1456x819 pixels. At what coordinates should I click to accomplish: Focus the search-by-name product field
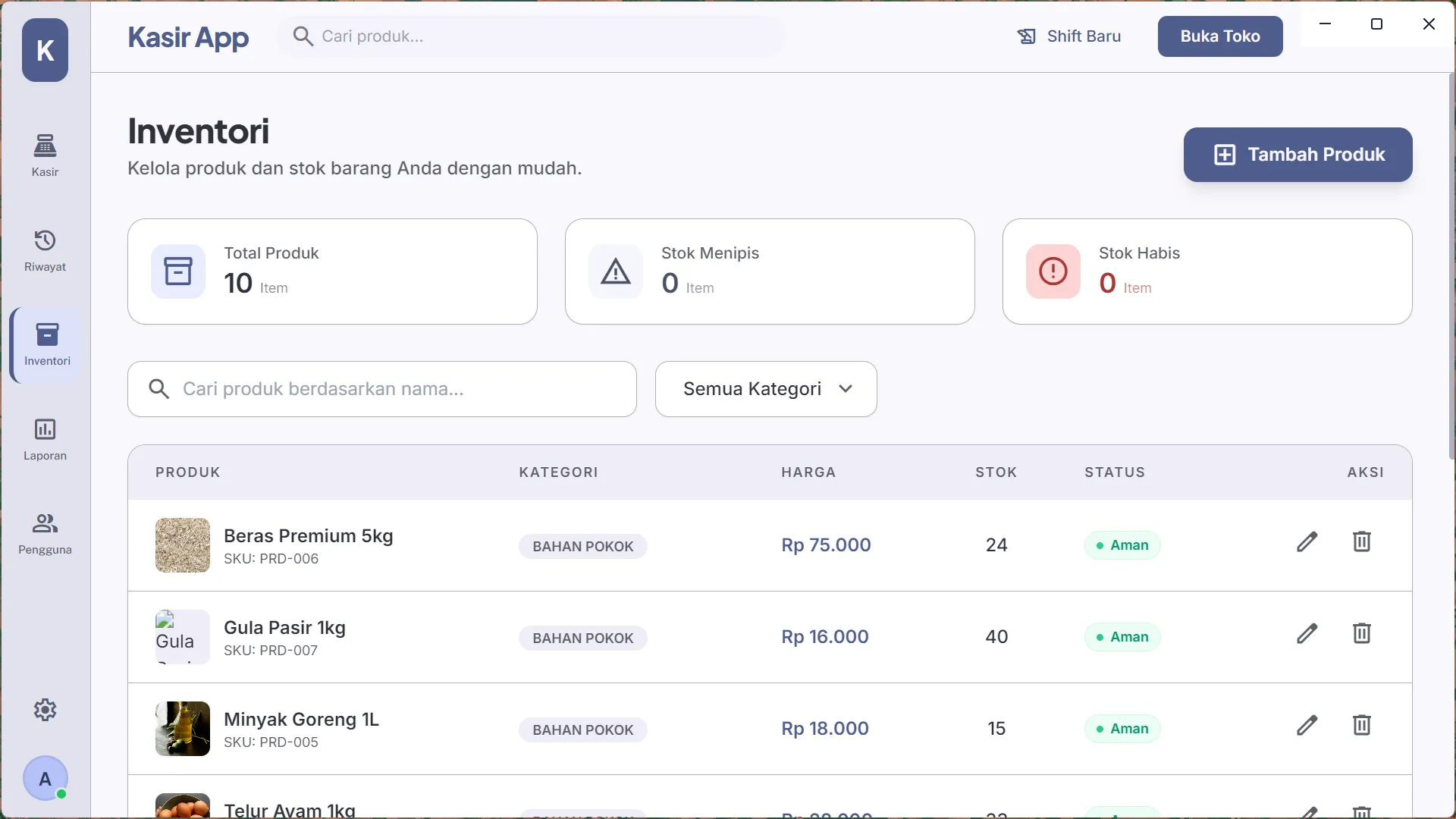382,389
